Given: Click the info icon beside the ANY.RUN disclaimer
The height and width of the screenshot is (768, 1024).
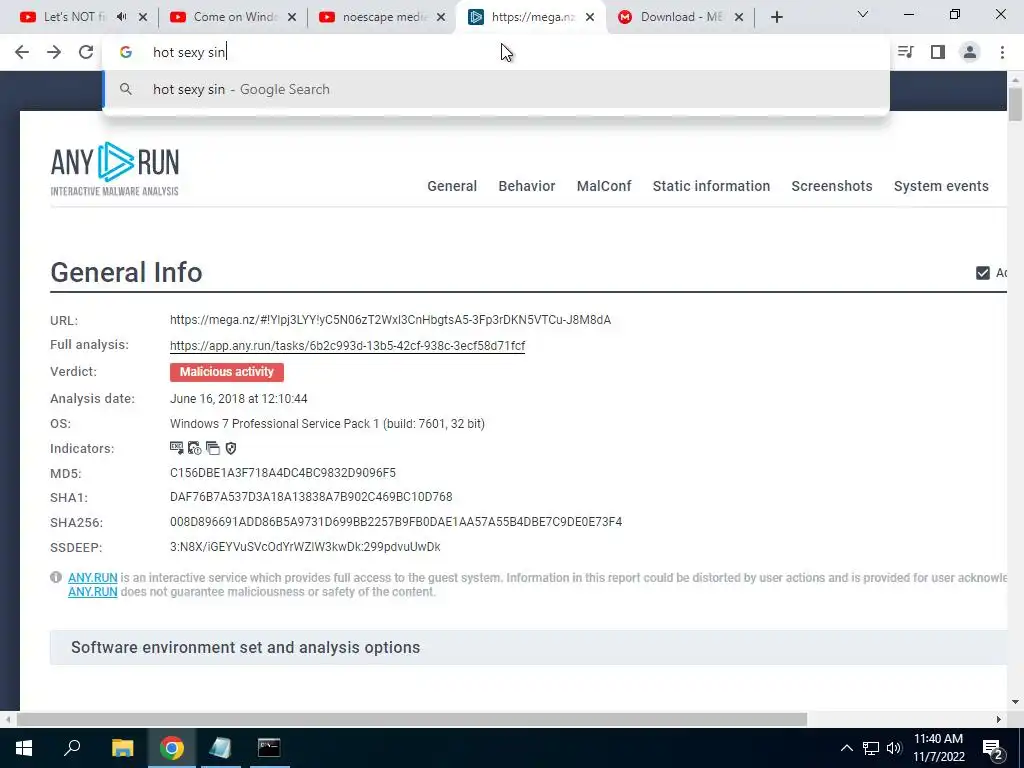Looking at the screenshot, I should click(x=56, y=577).
